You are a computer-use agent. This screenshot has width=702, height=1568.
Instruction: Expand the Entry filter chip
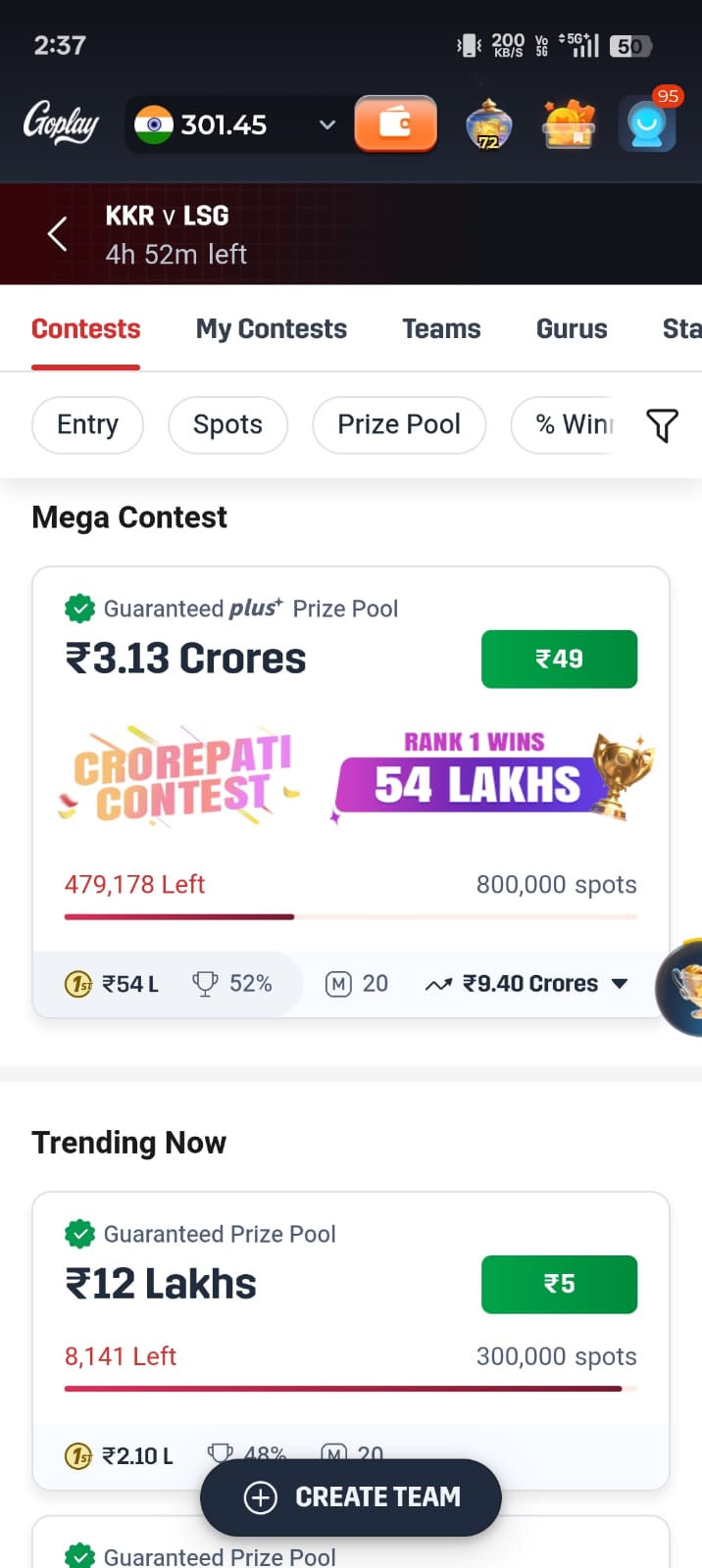tap(87, 424)
